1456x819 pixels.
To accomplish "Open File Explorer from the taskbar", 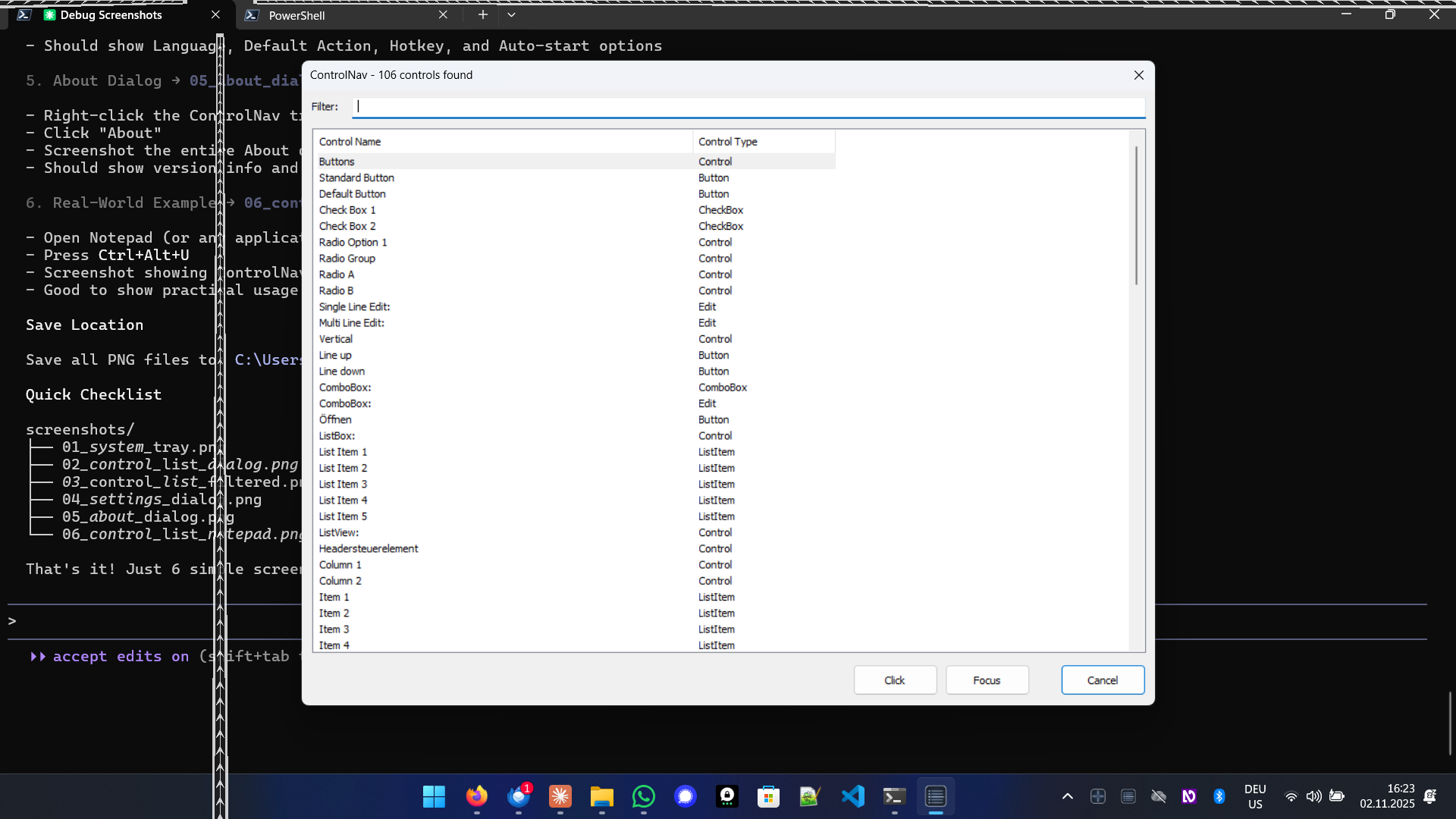I will click(601, 797).
